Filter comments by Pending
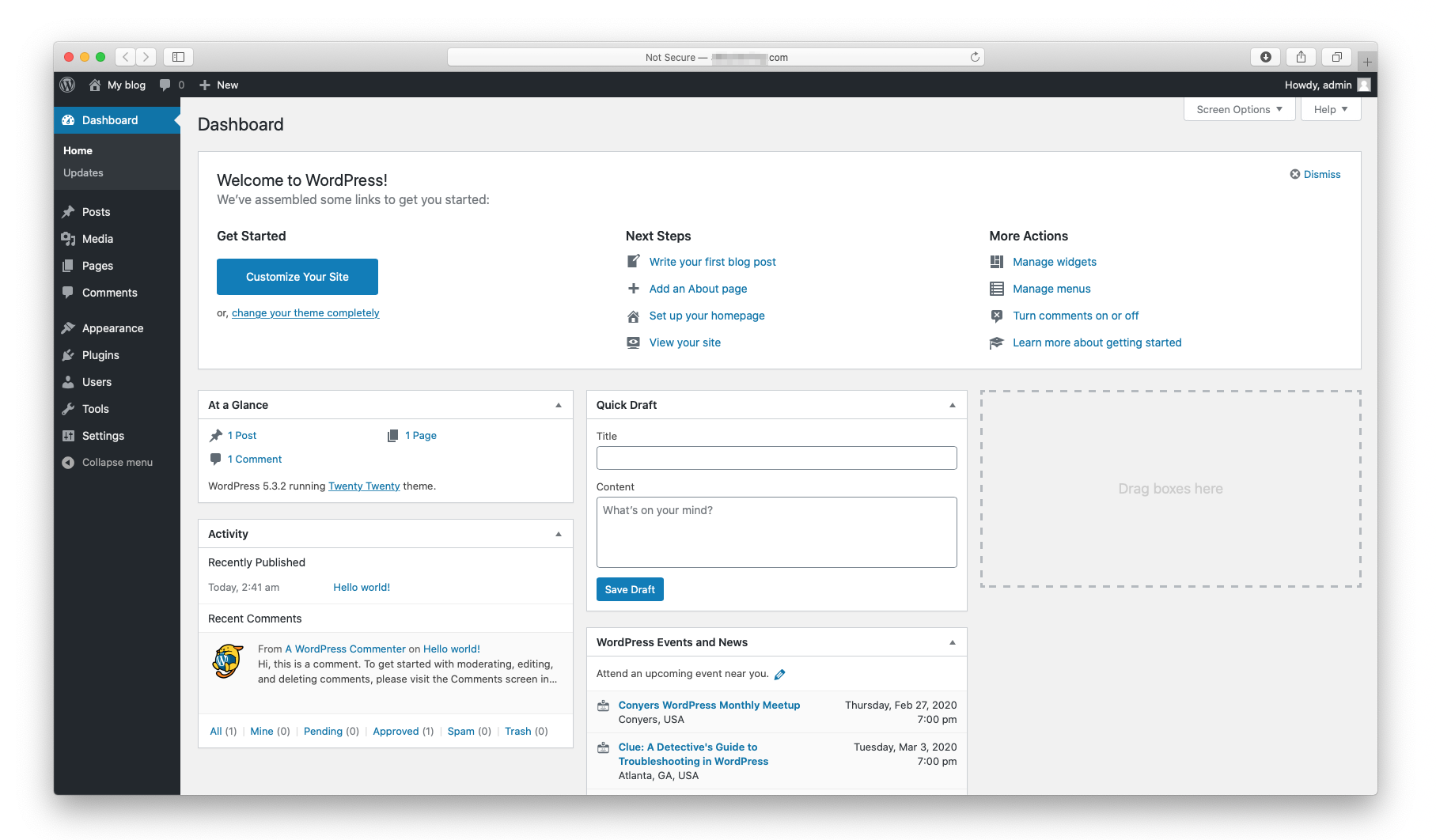 (323, 732)
